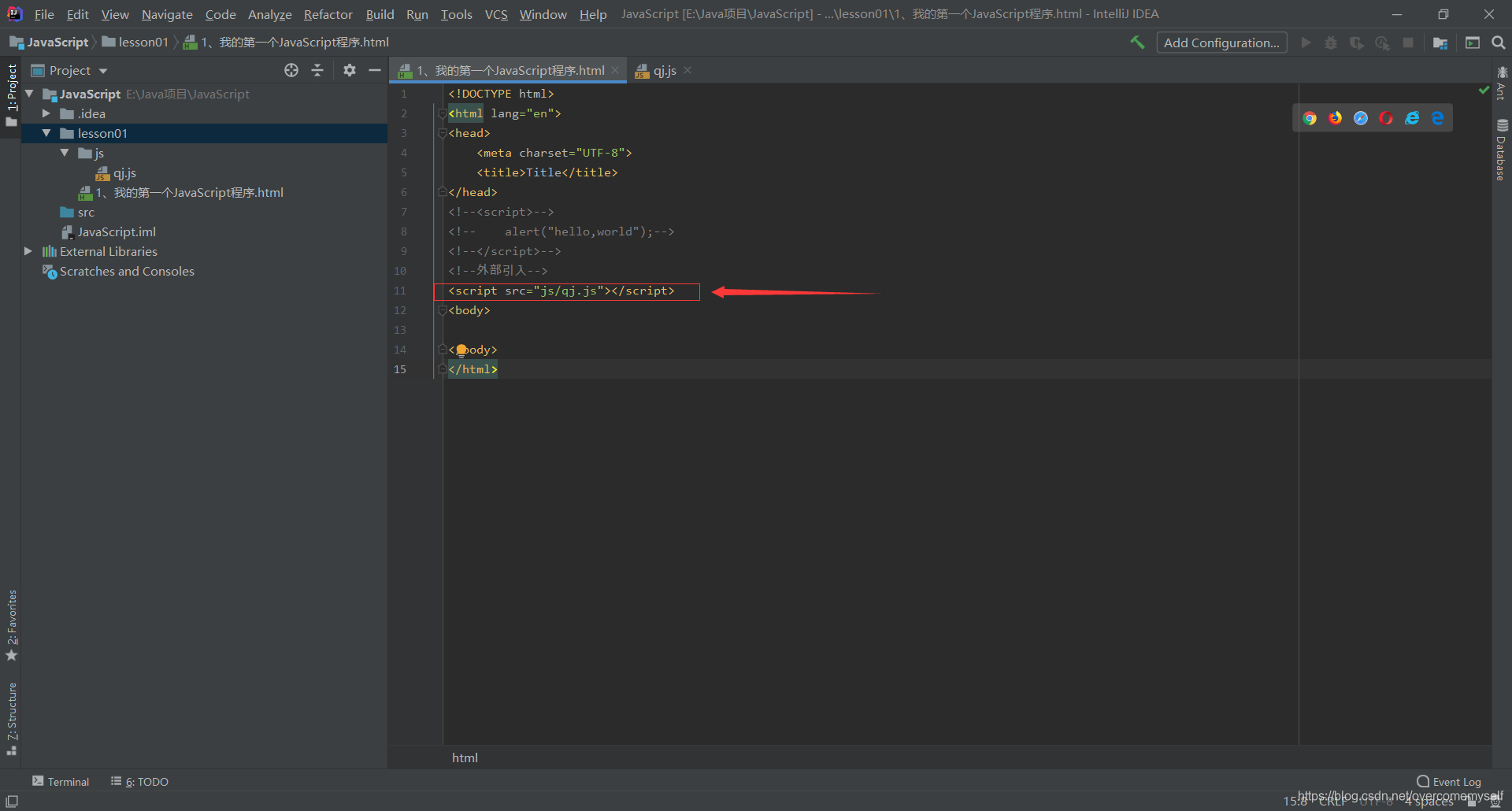Click line number 15 in the gutter
1512x811 pixels.
click(400, 369)
